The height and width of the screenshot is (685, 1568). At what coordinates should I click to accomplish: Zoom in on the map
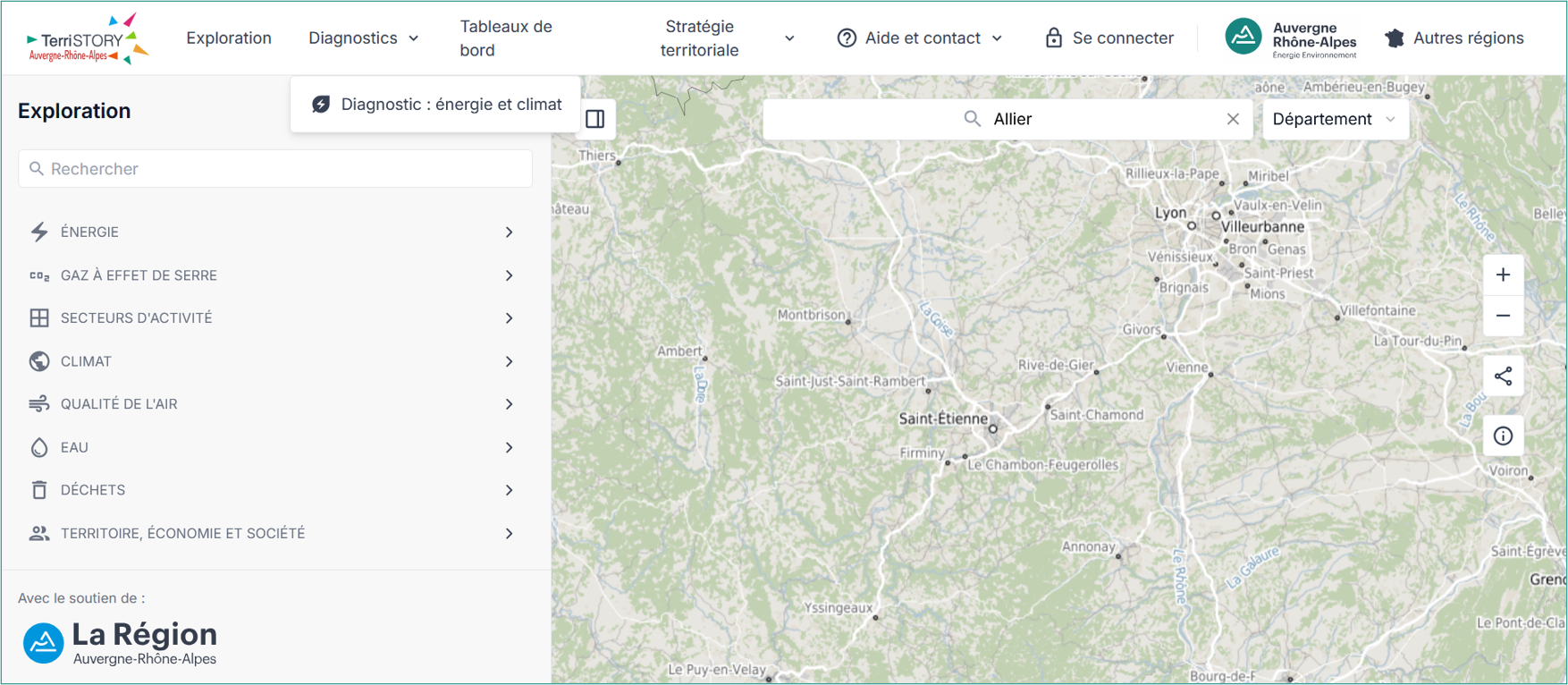tap(1503, 275)
